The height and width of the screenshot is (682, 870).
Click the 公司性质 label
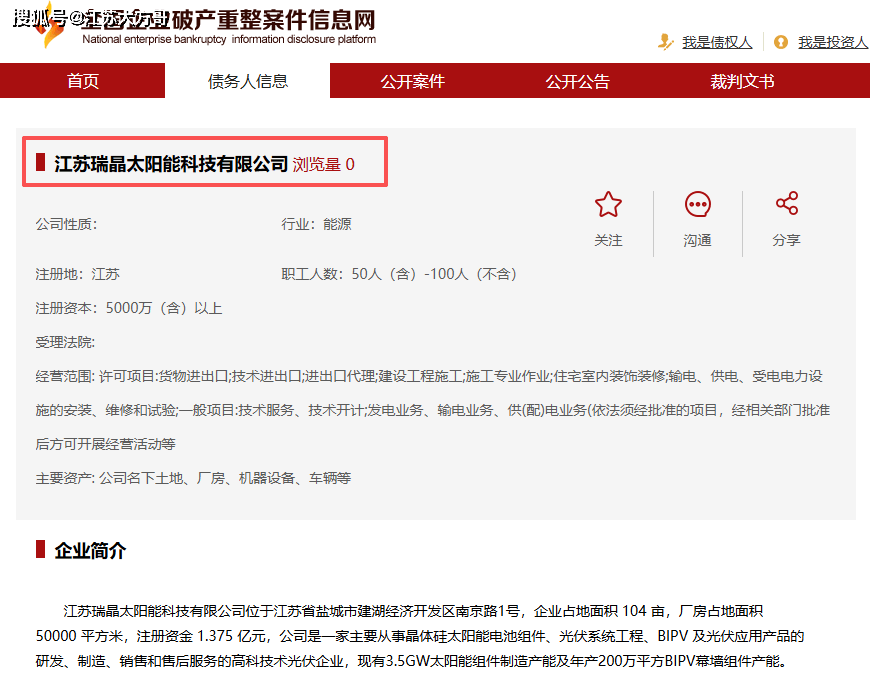pyautogui.click(x=66, y=224)
